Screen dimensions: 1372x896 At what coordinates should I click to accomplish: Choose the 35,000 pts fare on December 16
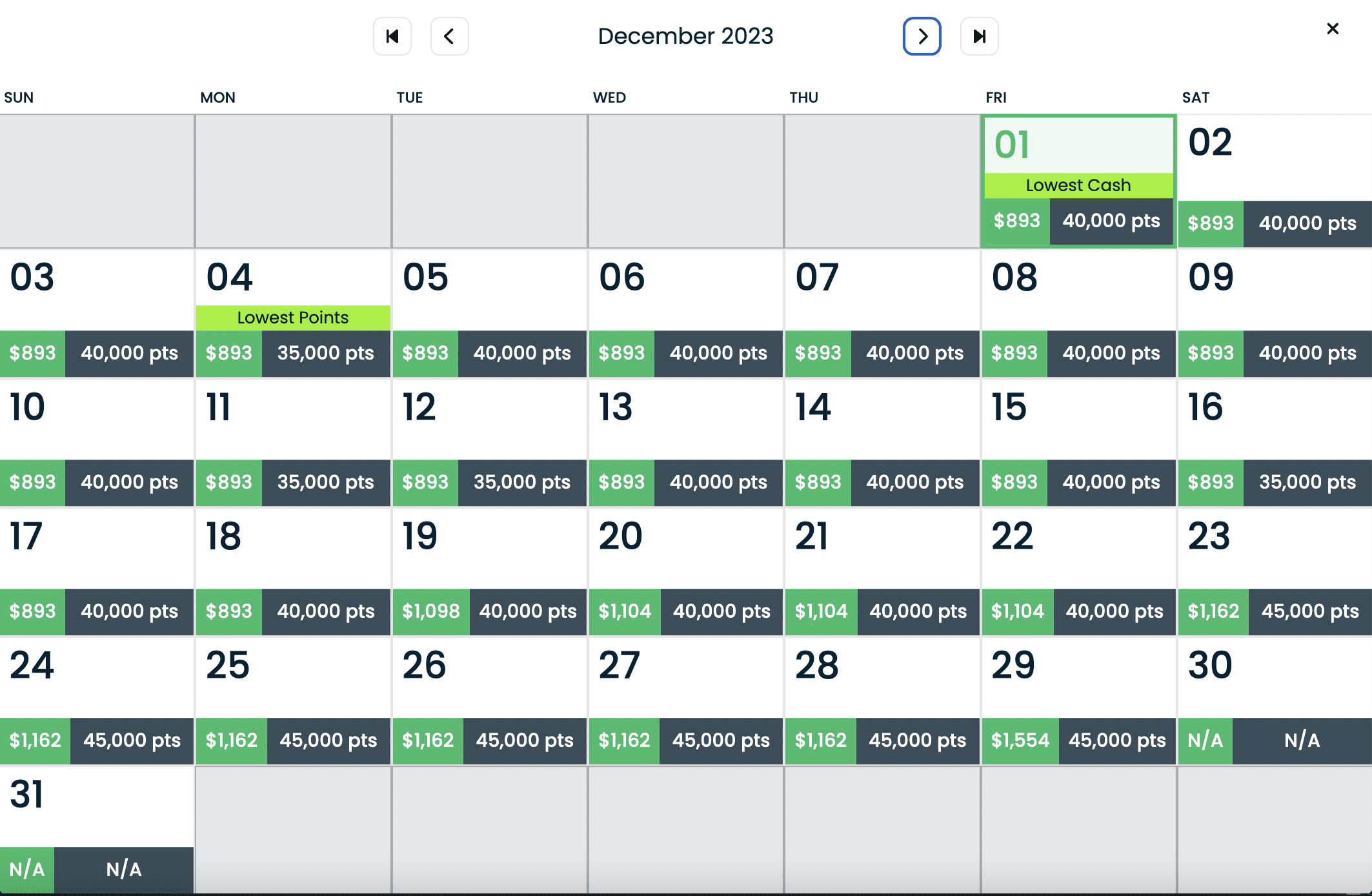pyautogui.click(x=1307, y=482)
